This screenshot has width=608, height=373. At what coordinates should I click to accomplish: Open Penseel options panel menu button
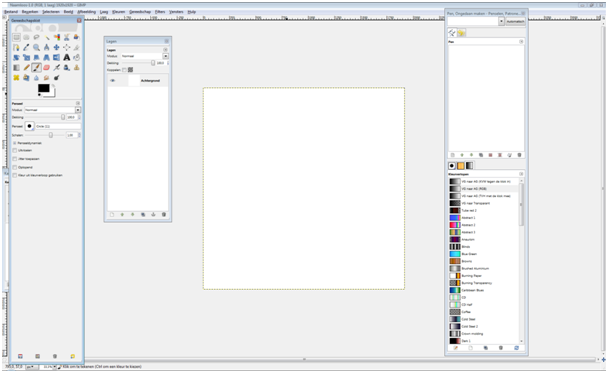click(x=78, y=103)
